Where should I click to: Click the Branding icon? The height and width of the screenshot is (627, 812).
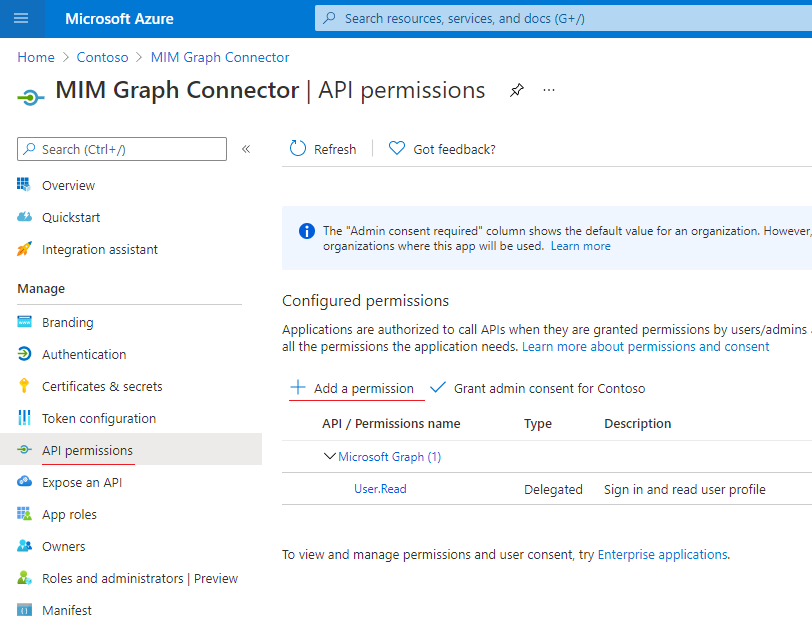(x=24, y=322)
